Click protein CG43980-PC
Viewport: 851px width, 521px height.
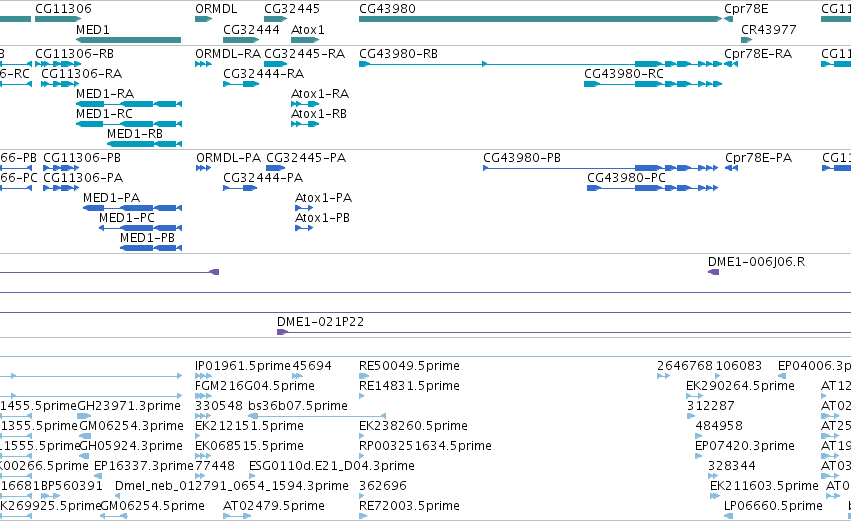click(653, 188)
